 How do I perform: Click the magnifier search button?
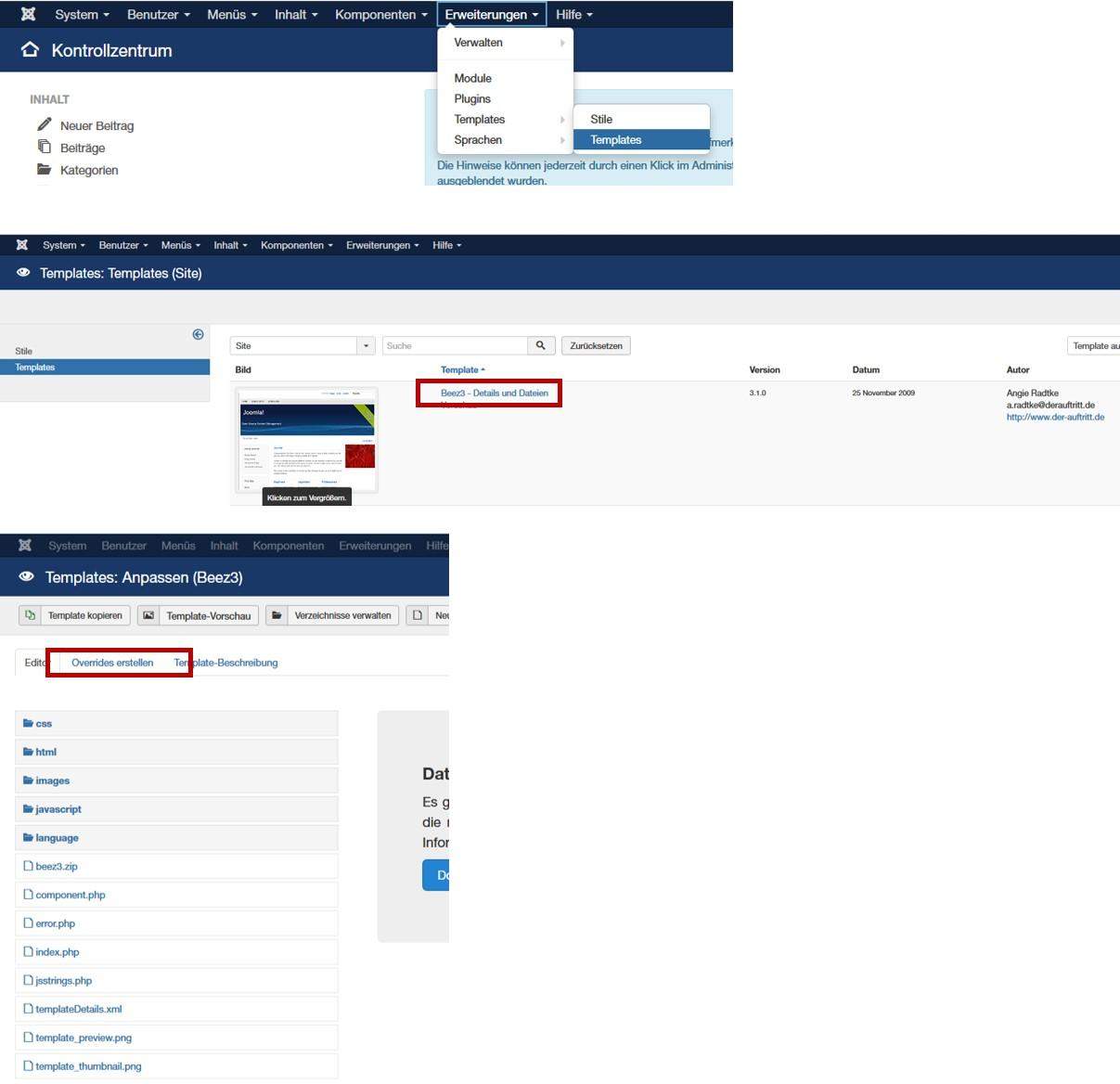point(540,345)
